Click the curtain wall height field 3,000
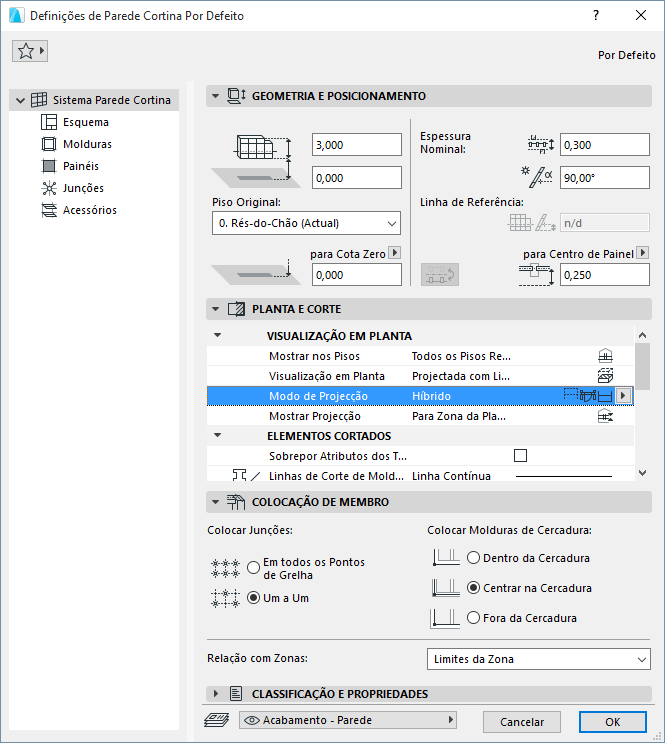This screenshot has width=665, height=743. click(356, 145)
